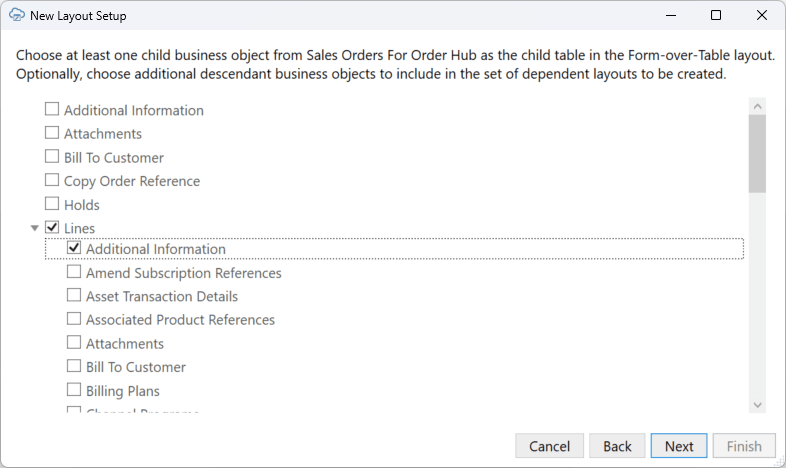Enable Asset Transaction Details checkbox
Image resolution: width=786 pixels, height=468 pixels.
point(74,296)
